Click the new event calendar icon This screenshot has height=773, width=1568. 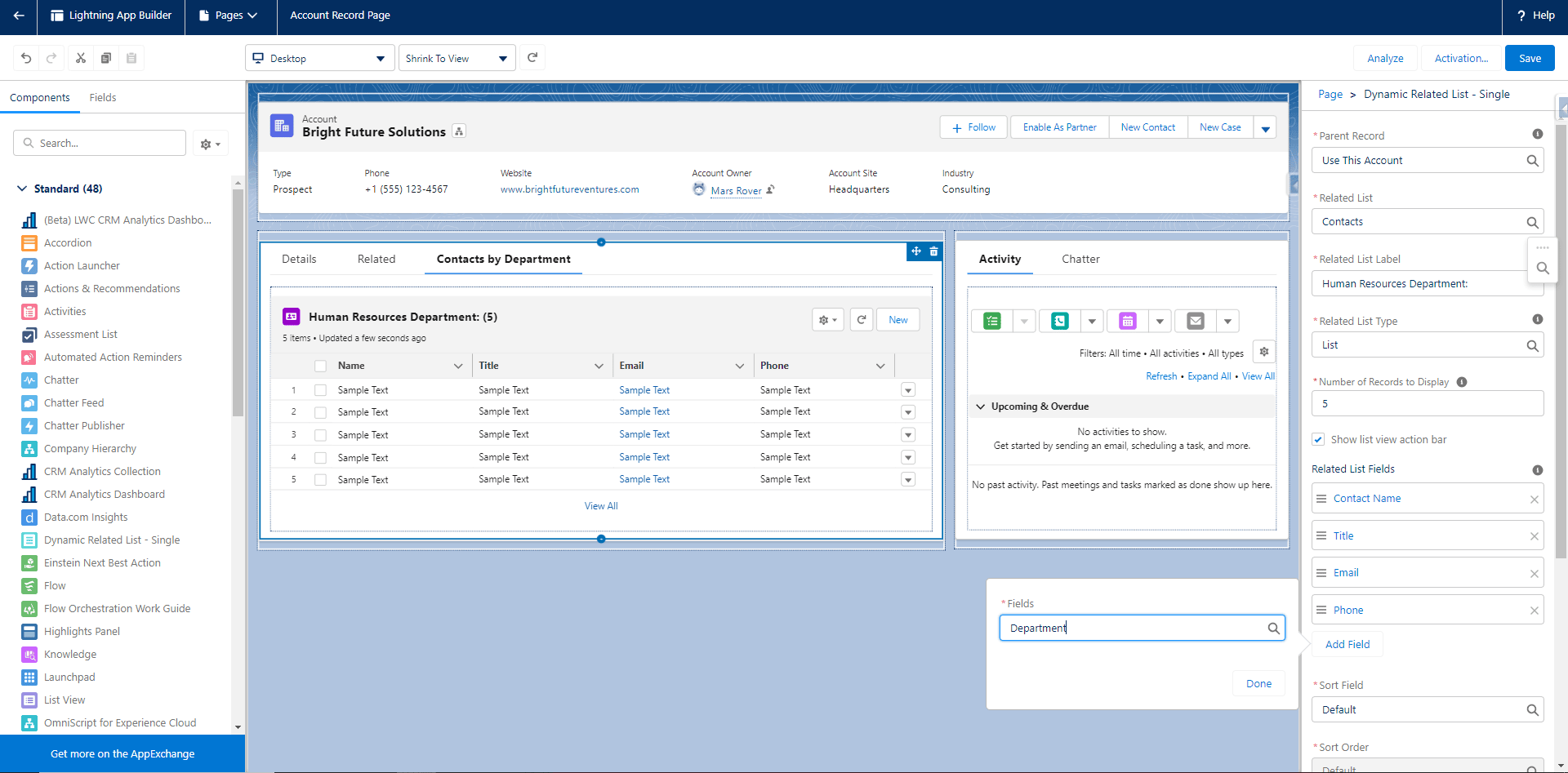coord(1128,322)
